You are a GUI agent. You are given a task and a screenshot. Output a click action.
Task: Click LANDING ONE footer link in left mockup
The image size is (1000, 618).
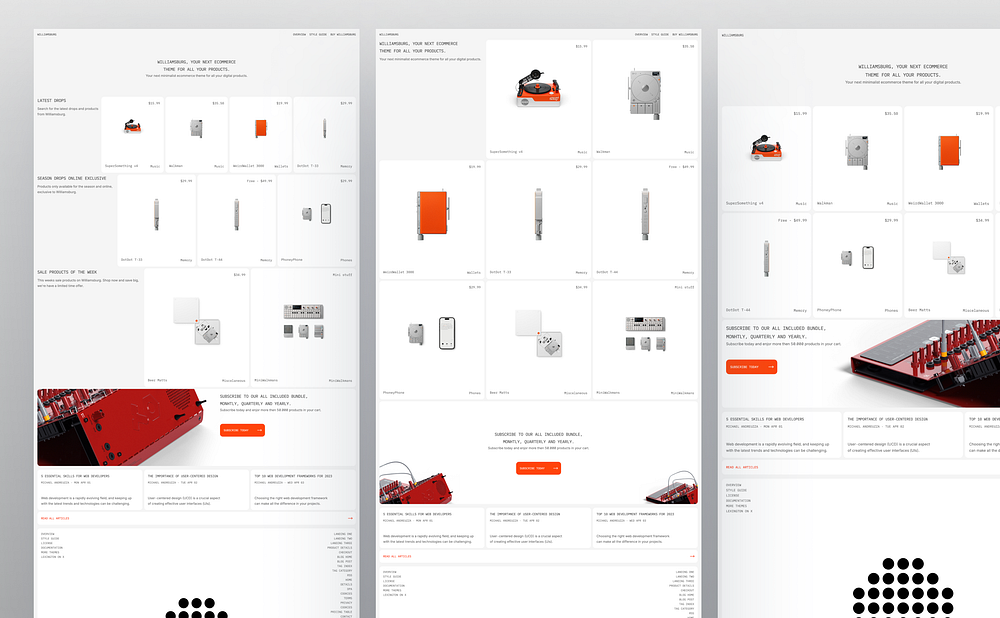(343, 534)
